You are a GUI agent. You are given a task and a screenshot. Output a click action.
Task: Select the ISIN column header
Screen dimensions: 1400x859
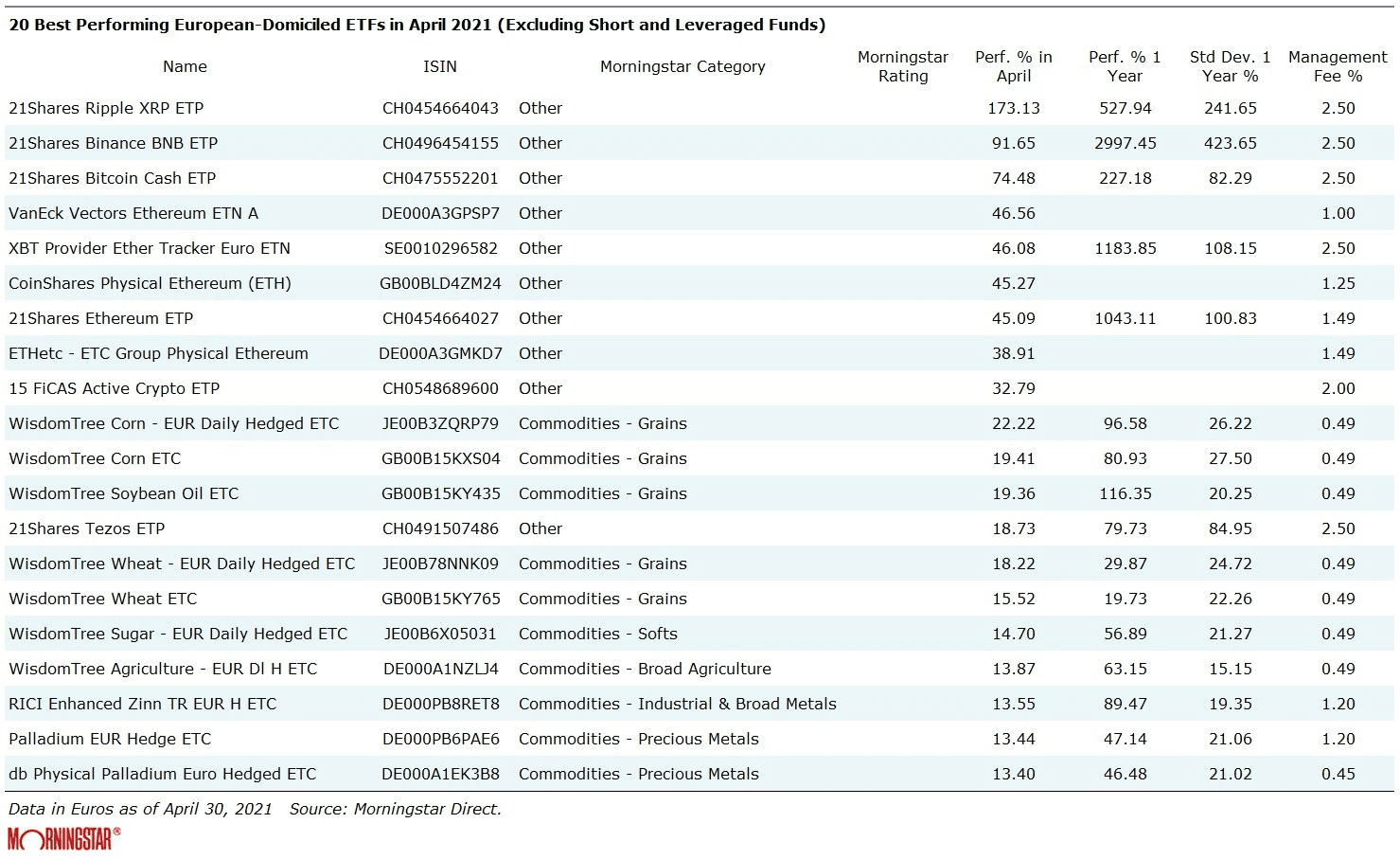[440, 66]
